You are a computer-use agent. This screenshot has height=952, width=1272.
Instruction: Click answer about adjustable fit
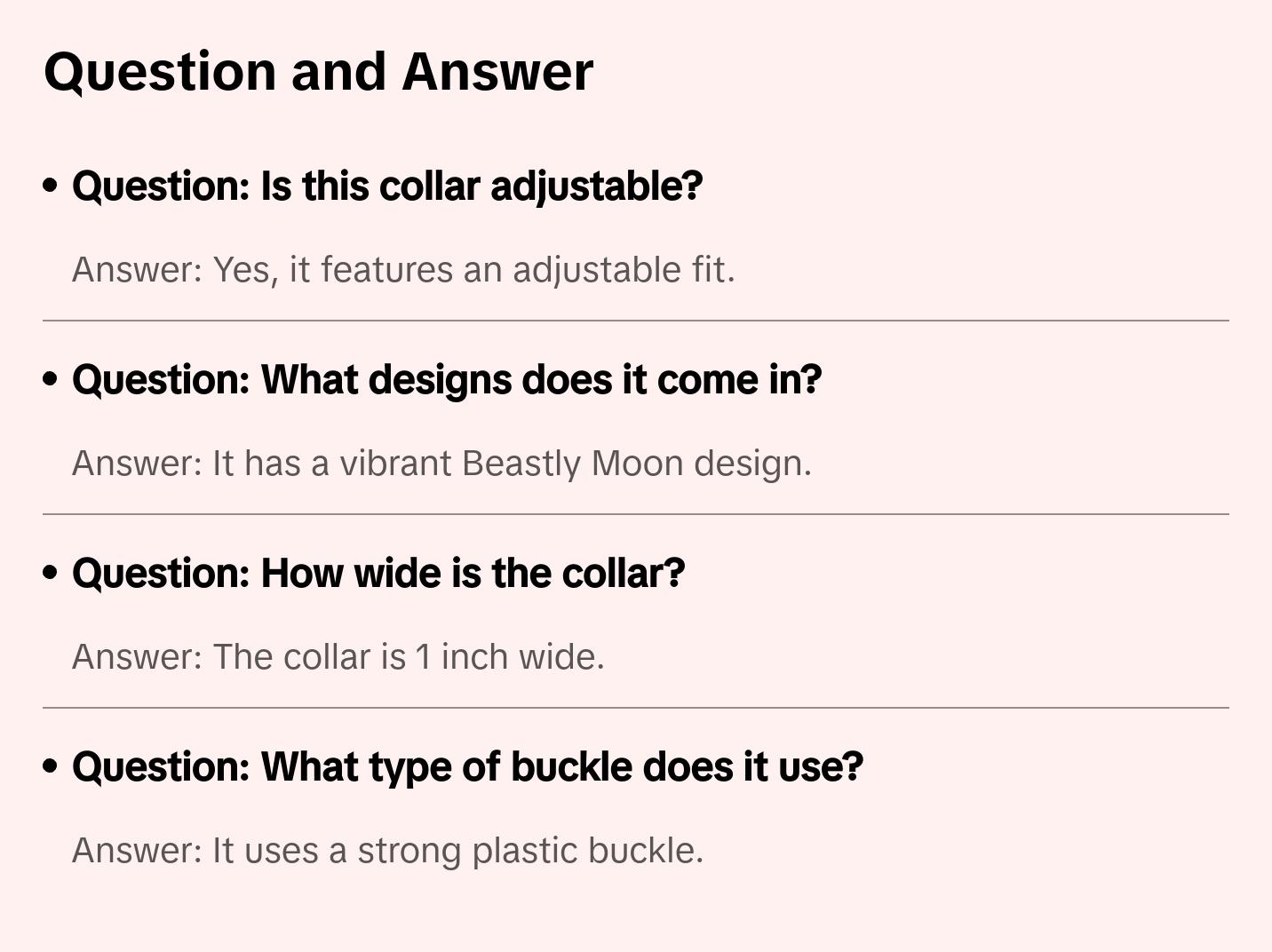pos(403,270)
